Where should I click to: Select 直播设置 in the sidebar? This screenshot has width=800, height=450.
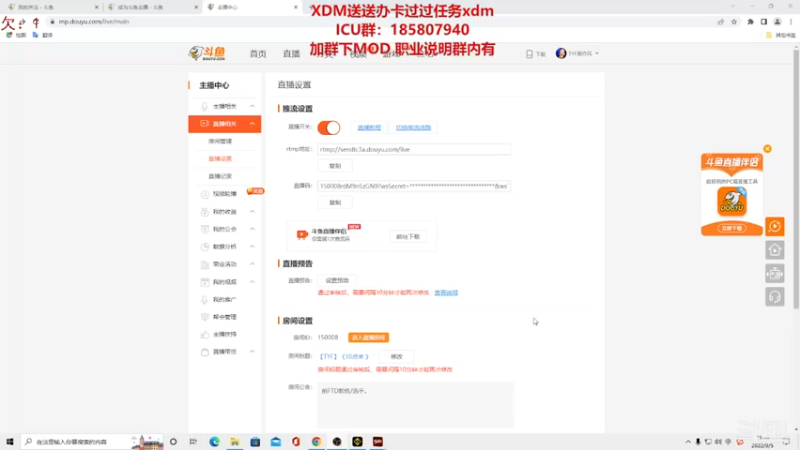[x=220, y=159]
